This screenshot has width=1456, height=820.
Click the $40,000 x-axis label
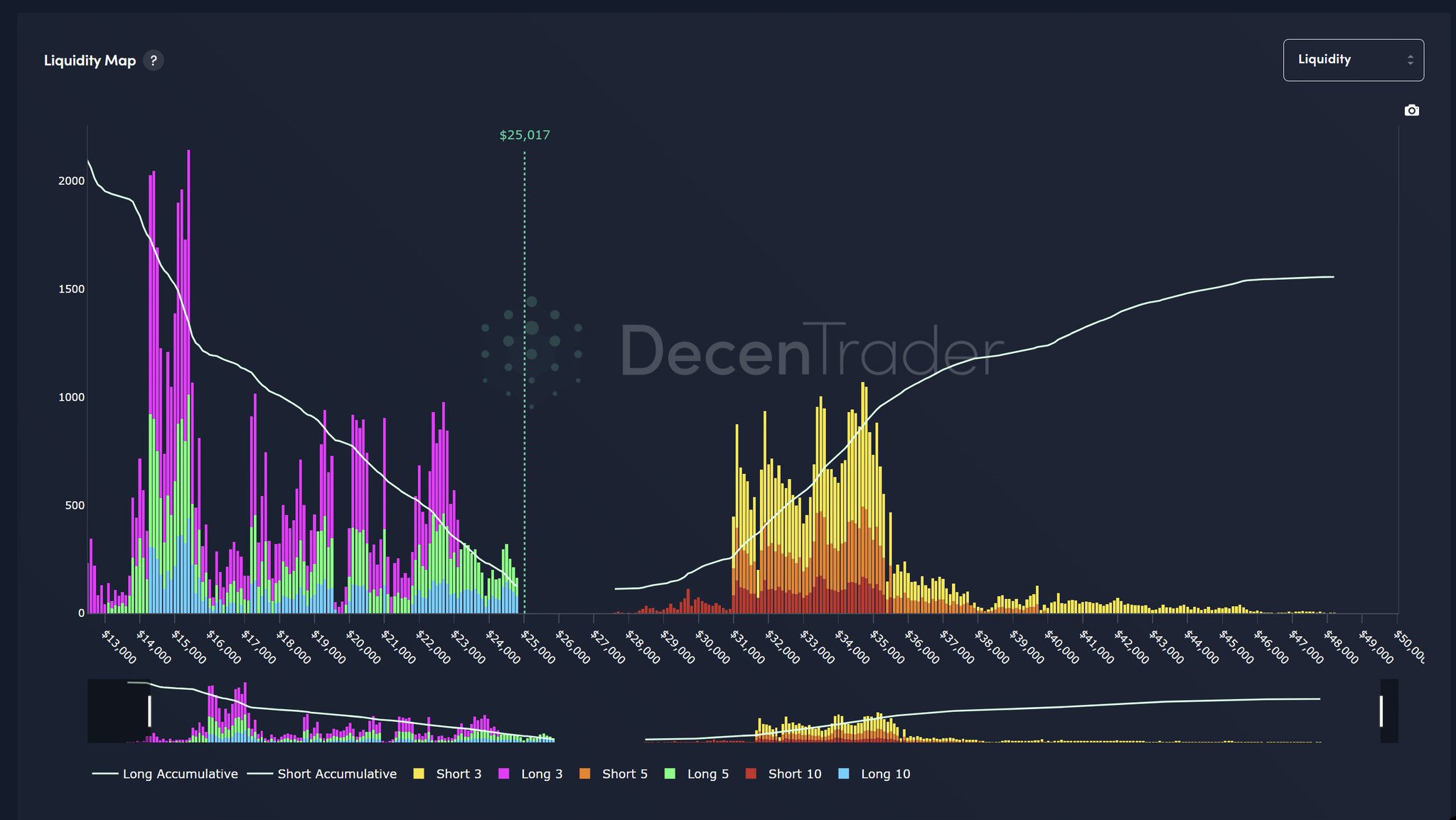point(1062,646)
